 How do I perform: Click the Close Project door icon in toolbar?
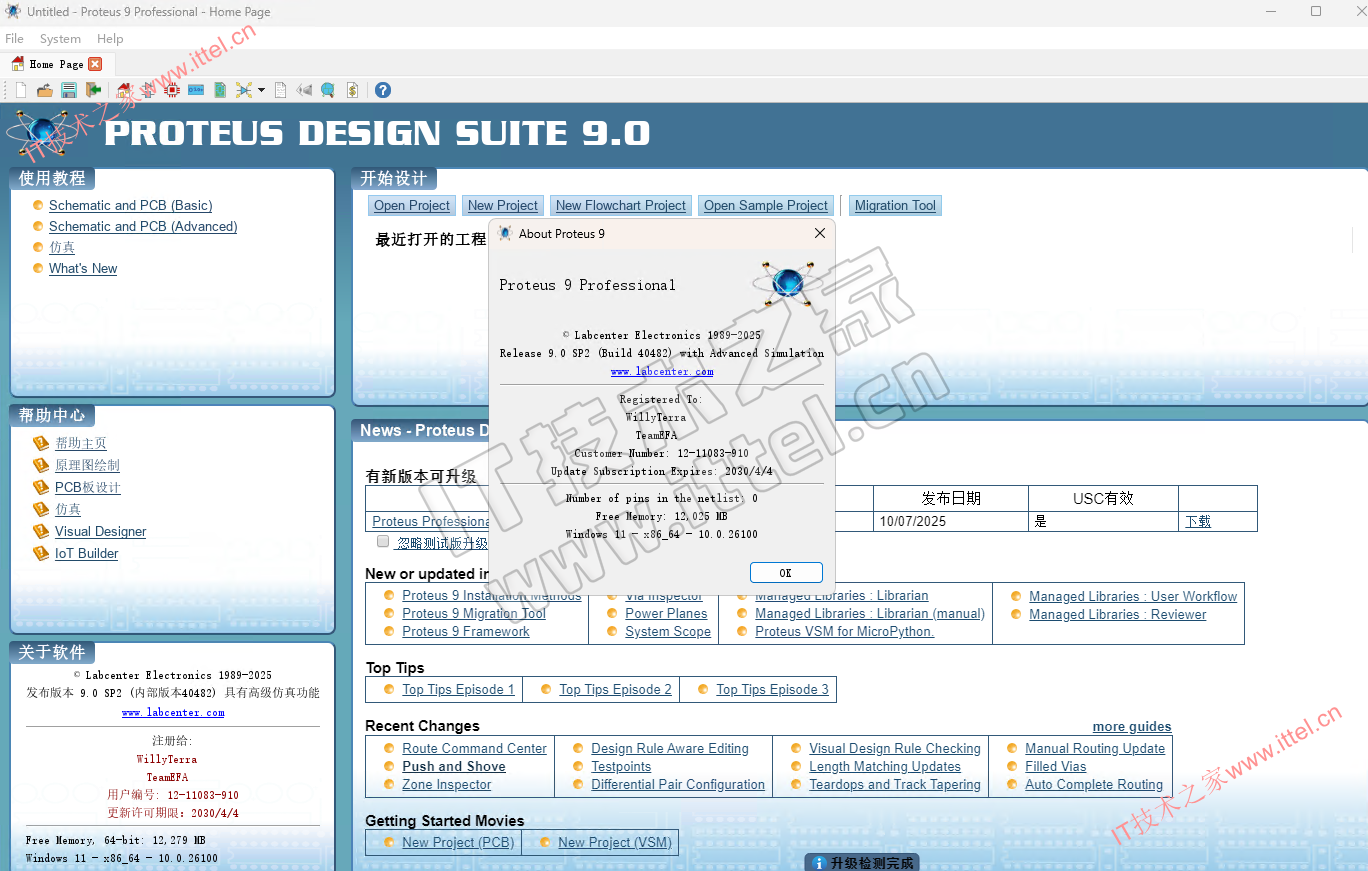pos(93,90)
